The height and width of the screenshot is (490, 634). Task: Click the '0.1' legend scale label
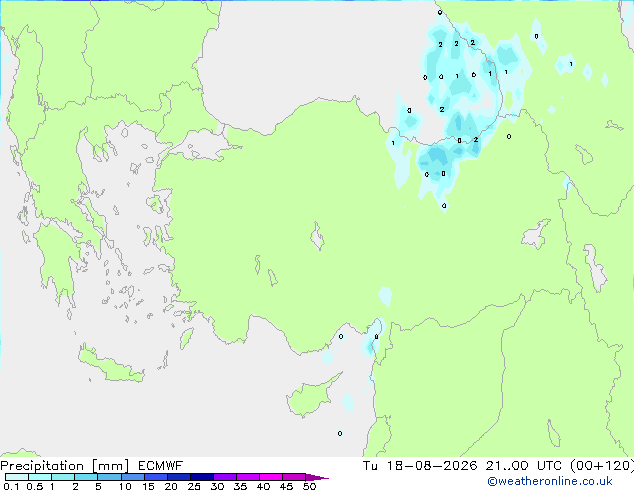[x=11, y=486]
